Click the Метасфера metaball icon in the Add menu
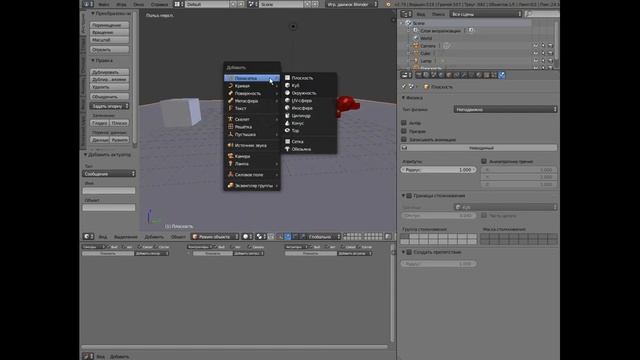This screenshot has width=640, height=360. 230,101
